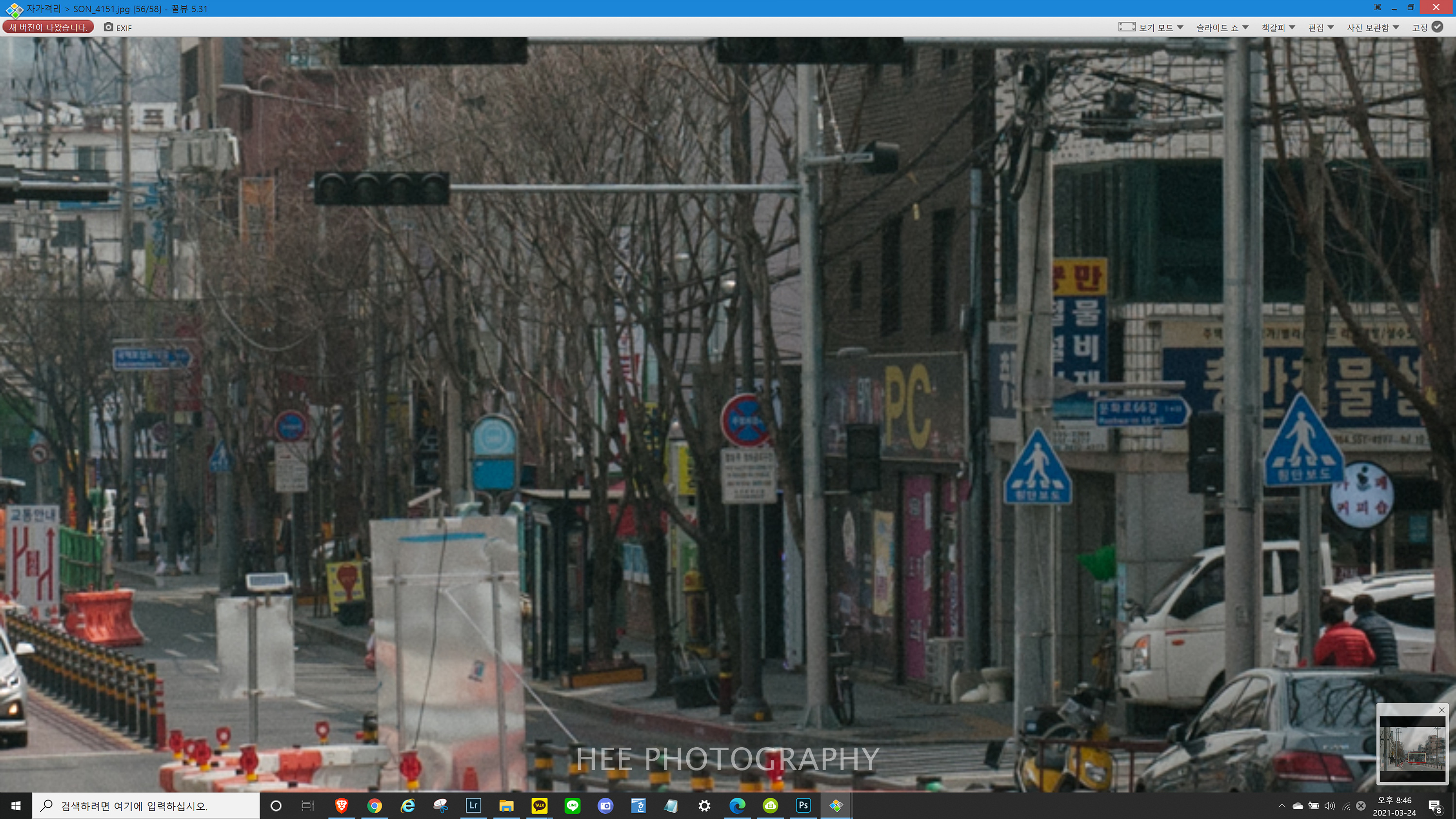This screenshot has width=1456, height=819.
Task: Click the fullscreen view mode icon
Action: coord(1126,27)
